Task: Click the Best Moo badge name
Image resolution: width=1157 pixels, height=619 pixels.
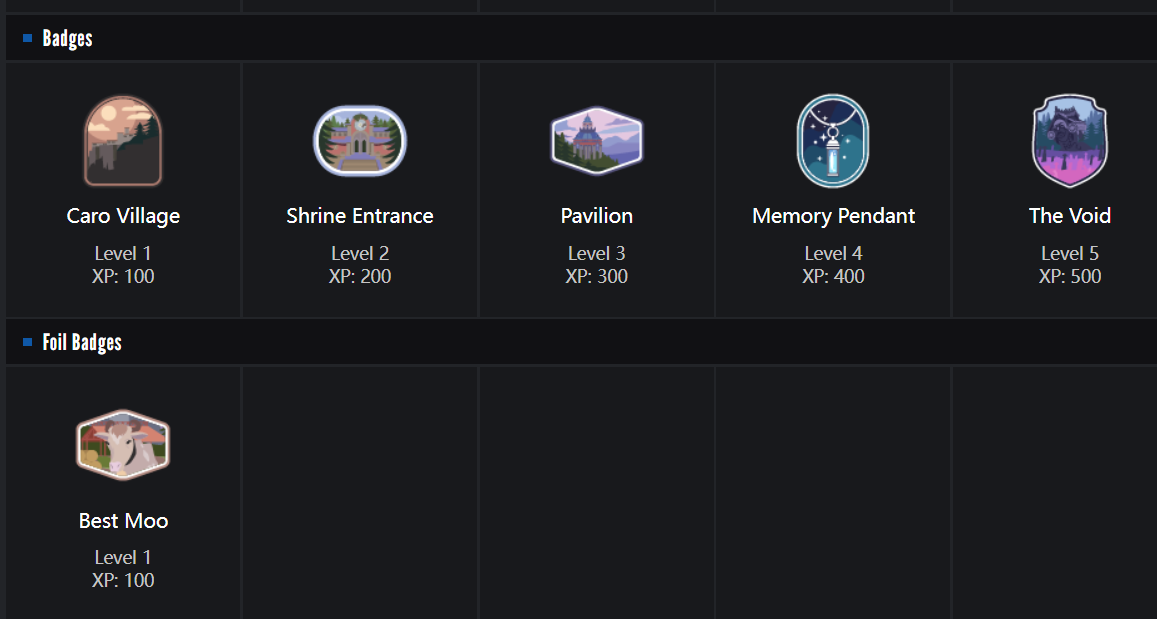Action: 123,521
